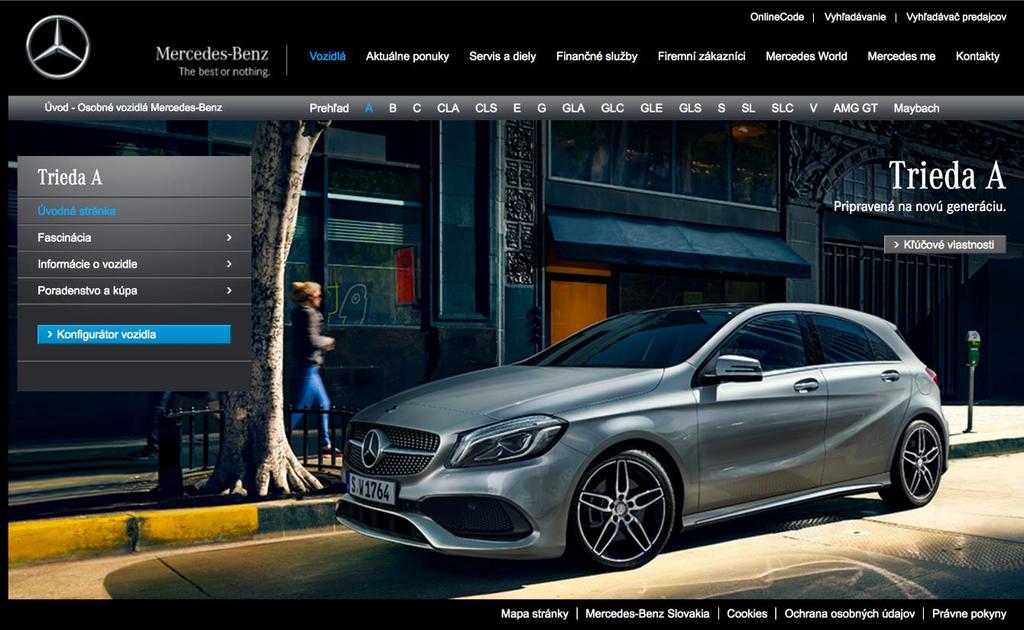Open the Právne pokyny footer link
Viewport: 1024px width, 630px height.
[x=969, y=614]
